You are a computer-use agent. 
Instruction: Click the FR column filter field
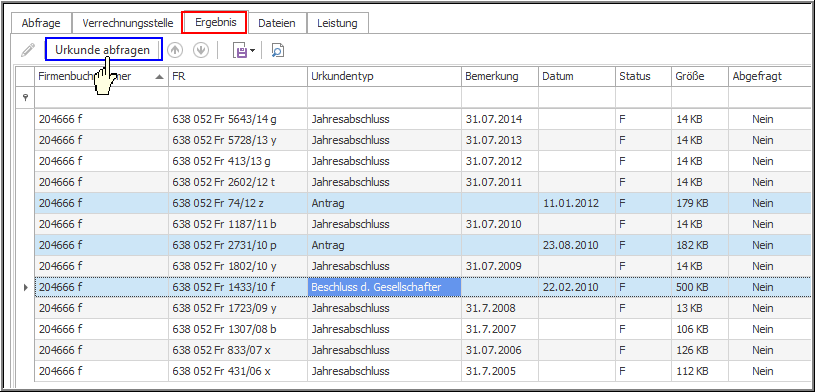(x=238, y=97)
